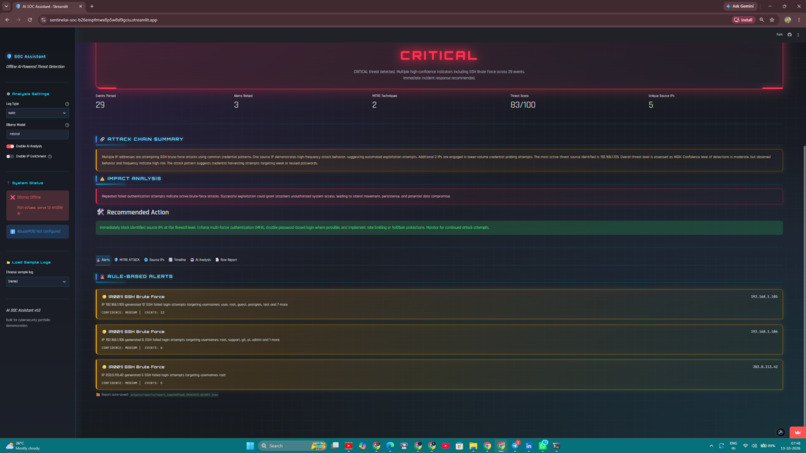806x453 pixels.
Task: Select the Alerts tab
Action: click(103, 260)
